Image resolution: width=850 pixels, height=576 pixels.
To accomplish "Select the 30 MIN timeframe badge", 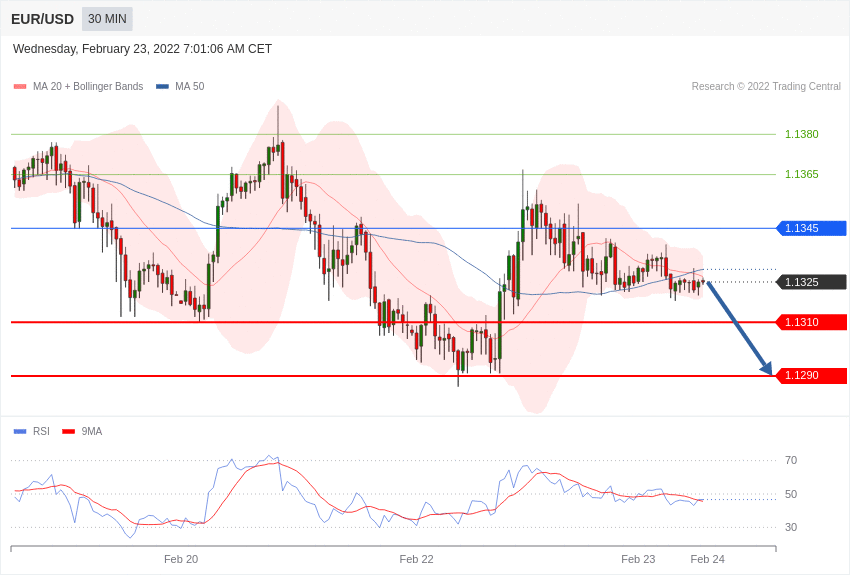I will click(x=107, y=19).
